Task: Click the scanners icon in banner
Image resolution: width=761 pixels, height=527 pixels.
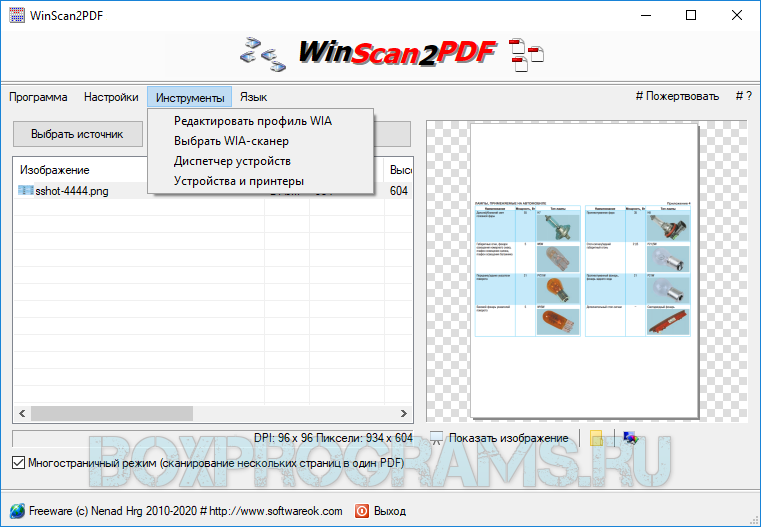Action: pos(263,53)
